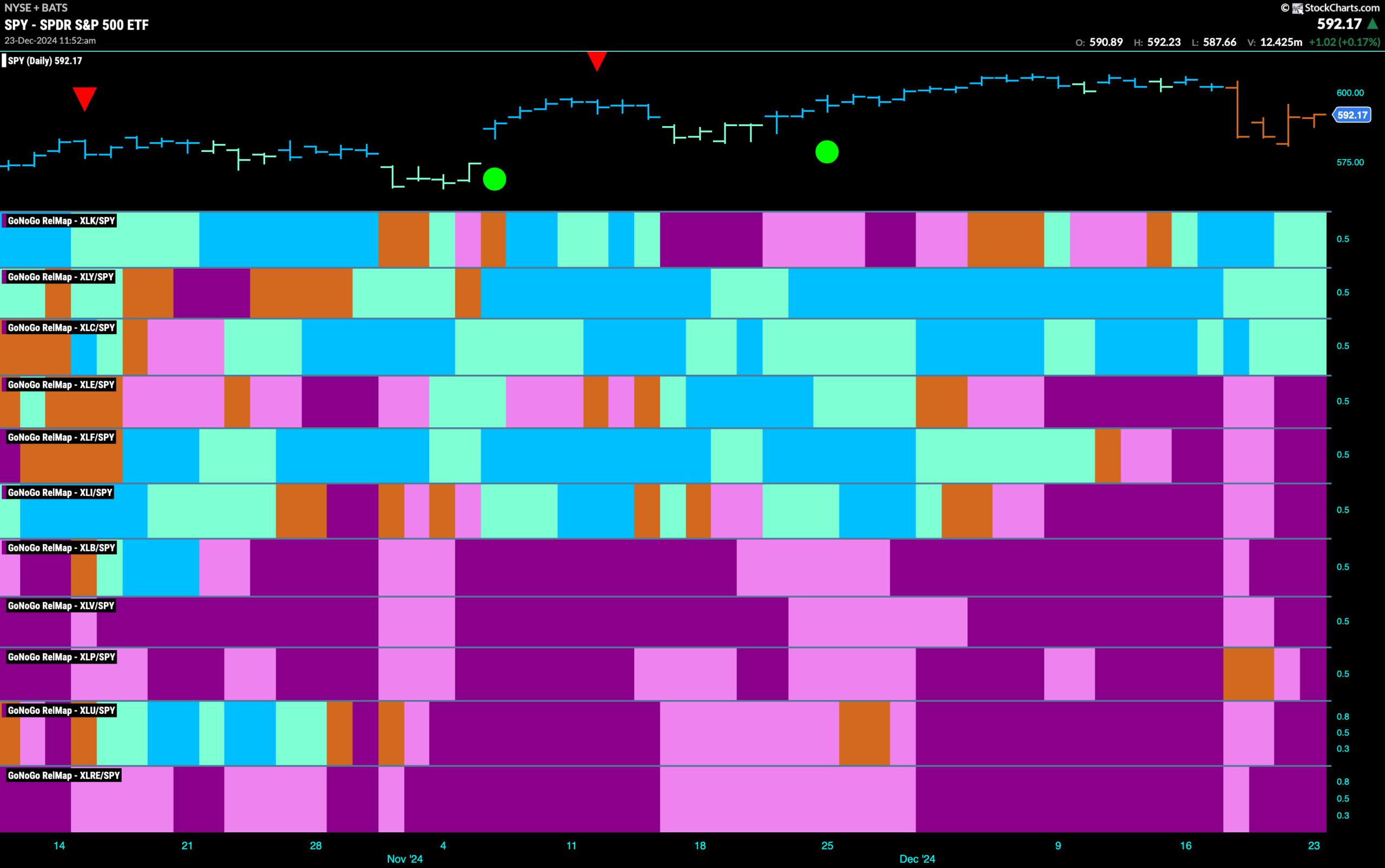Click the Dec '24 label on the time axis
Image resolution: width=1385 pixels, height=868 pixels.
[x=917, y=859]
